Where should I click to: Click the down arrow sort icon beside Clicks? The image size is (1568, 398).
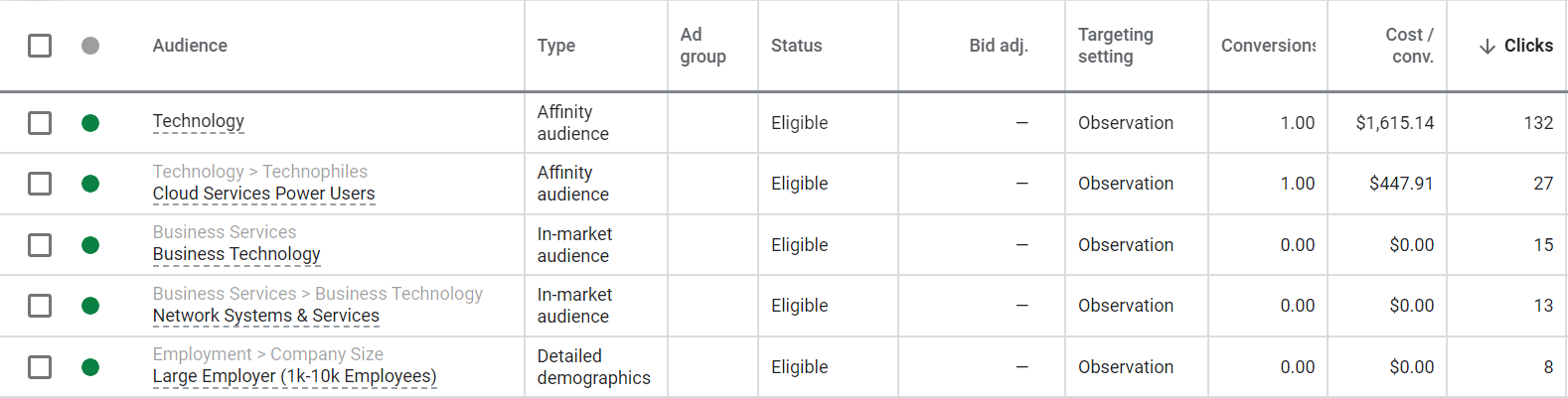point(1488,47)
